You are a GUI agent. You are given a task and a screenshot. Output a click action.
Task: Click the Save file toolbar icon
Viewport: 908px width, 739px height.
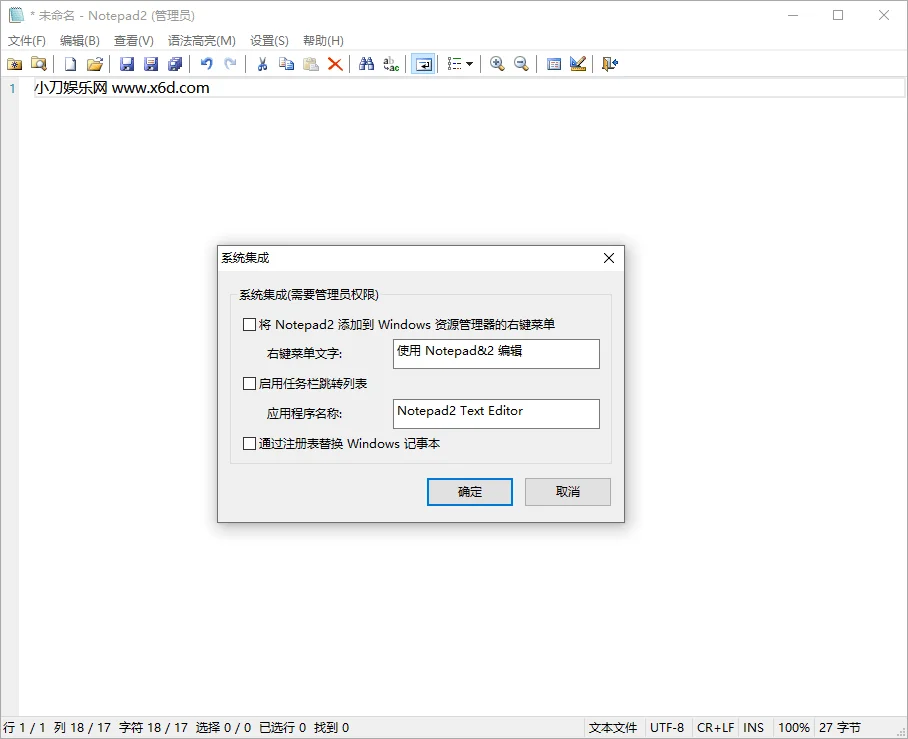[127, 63]
